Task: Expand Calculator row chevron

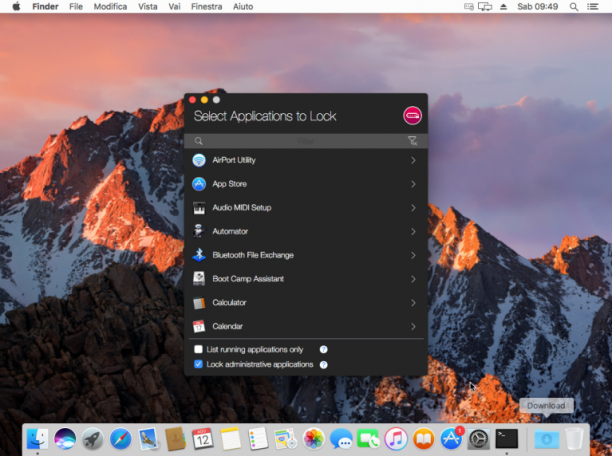Action: [x=413, y=303]
